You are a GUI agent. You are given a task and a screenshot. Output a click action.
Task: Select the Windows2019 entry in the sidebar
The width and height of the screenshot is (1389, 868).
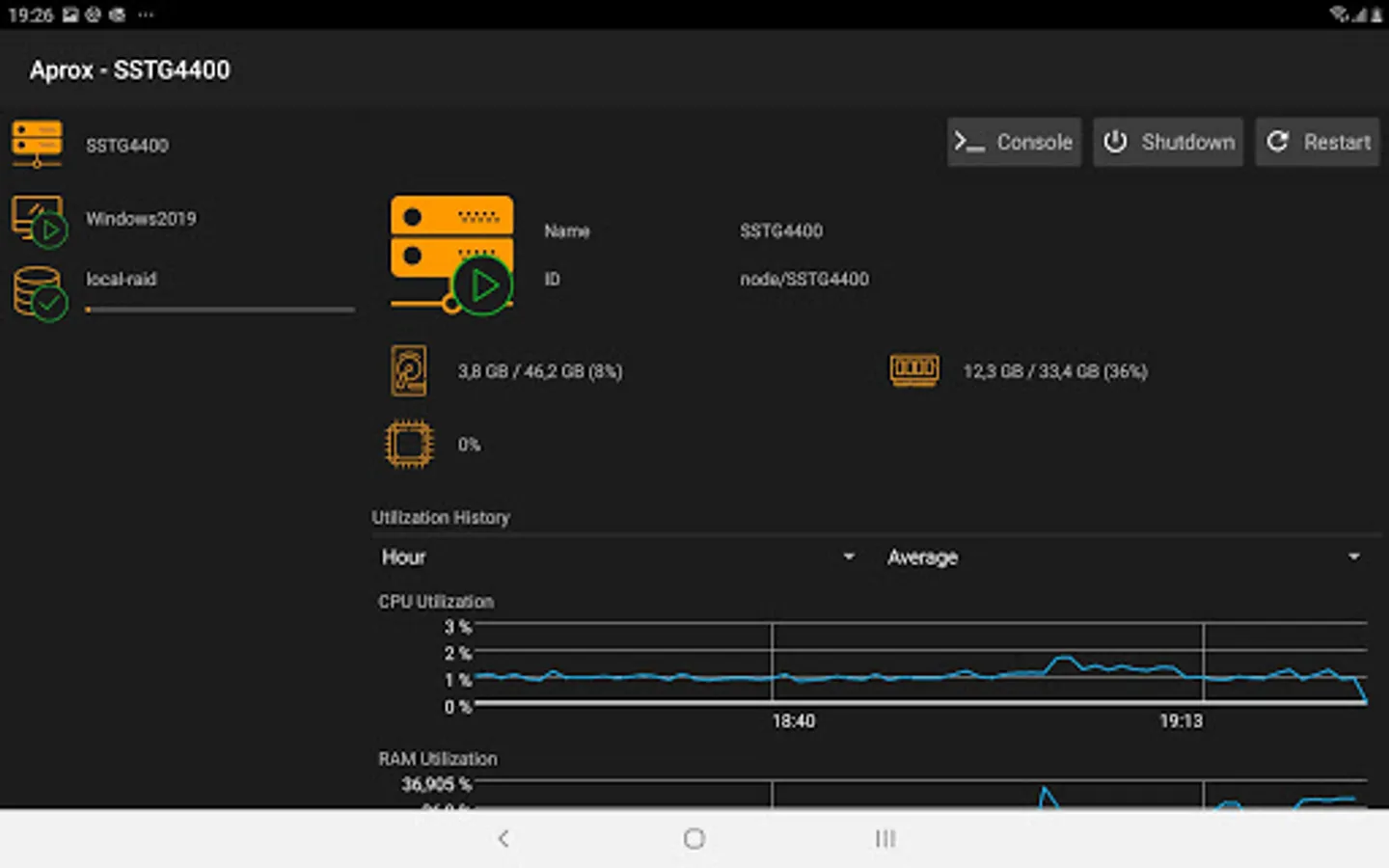point(141,219)
